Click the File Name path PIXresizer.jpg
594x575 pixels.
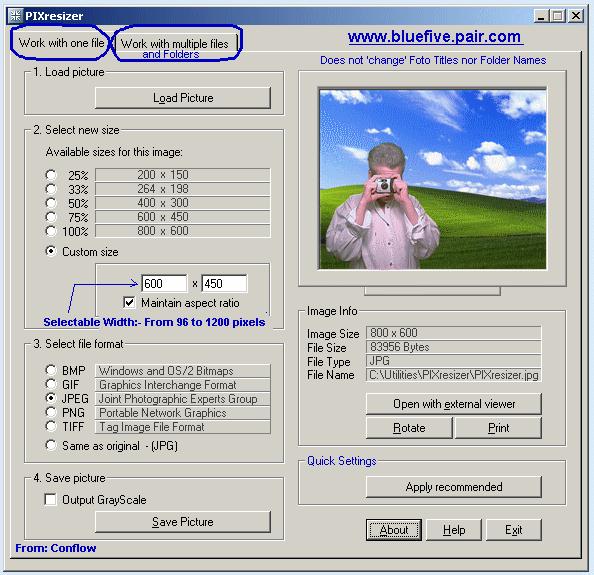(x=453, y=375)
